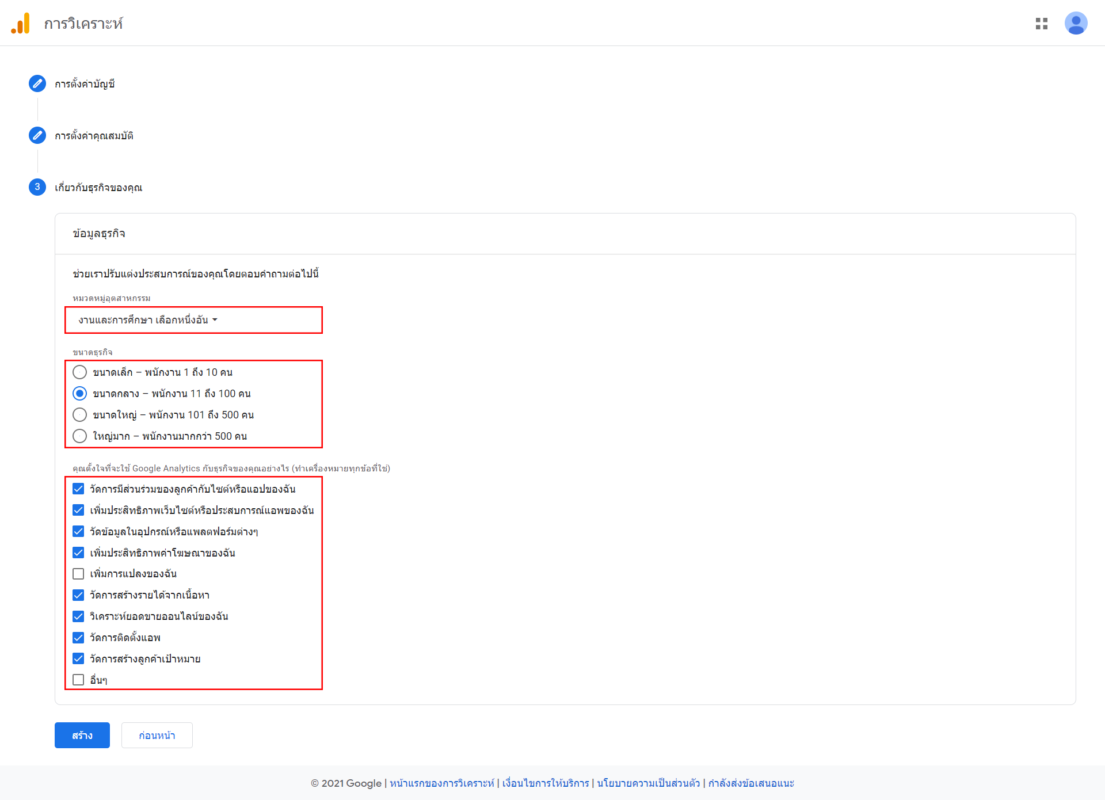Select ขนาดใหญ่ 101 ถึง 500 คน radio
1105x800 pixels.
(80, 414)
